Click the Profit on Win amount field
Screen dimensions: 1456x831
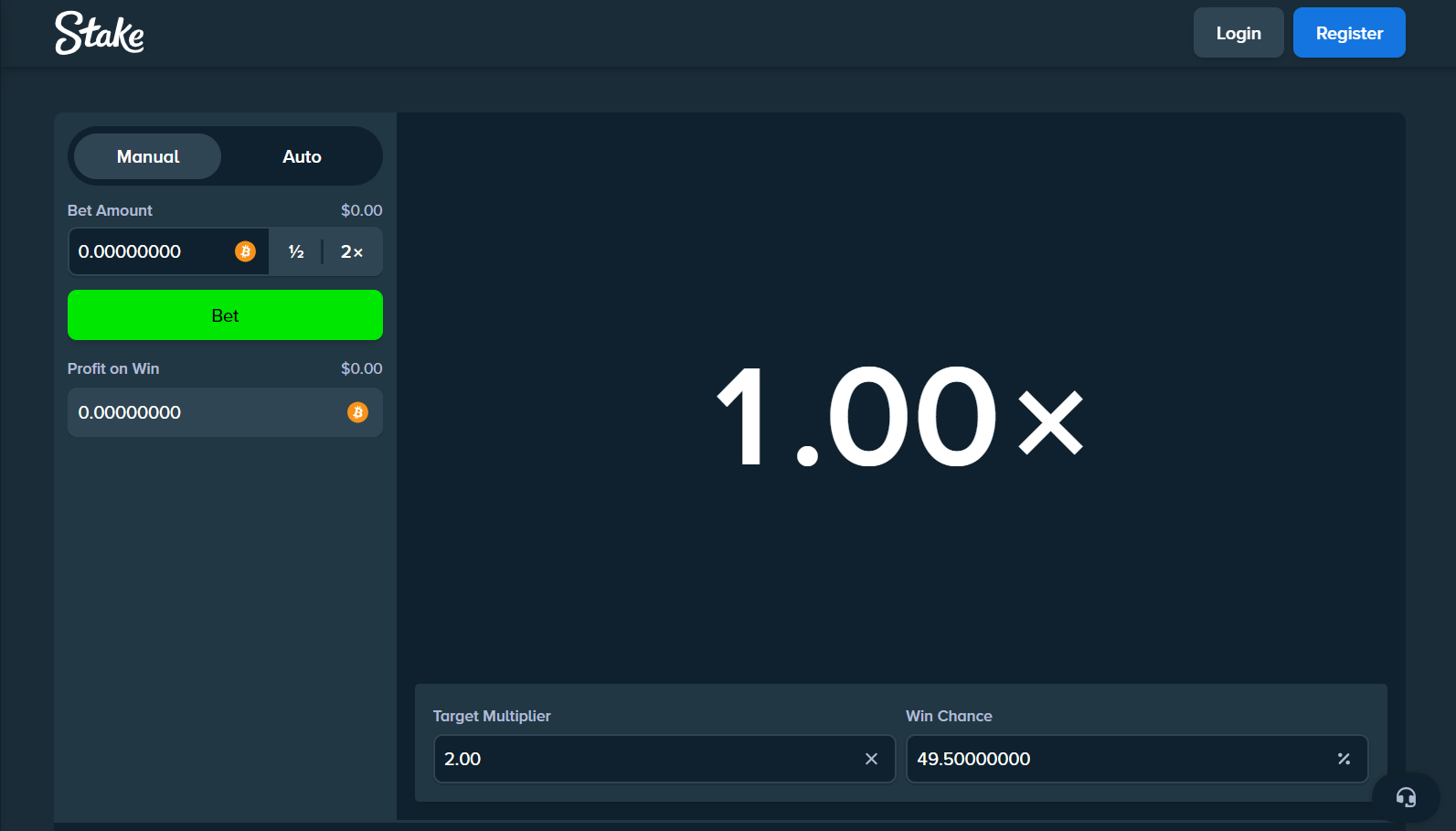(x=206, y=412)
